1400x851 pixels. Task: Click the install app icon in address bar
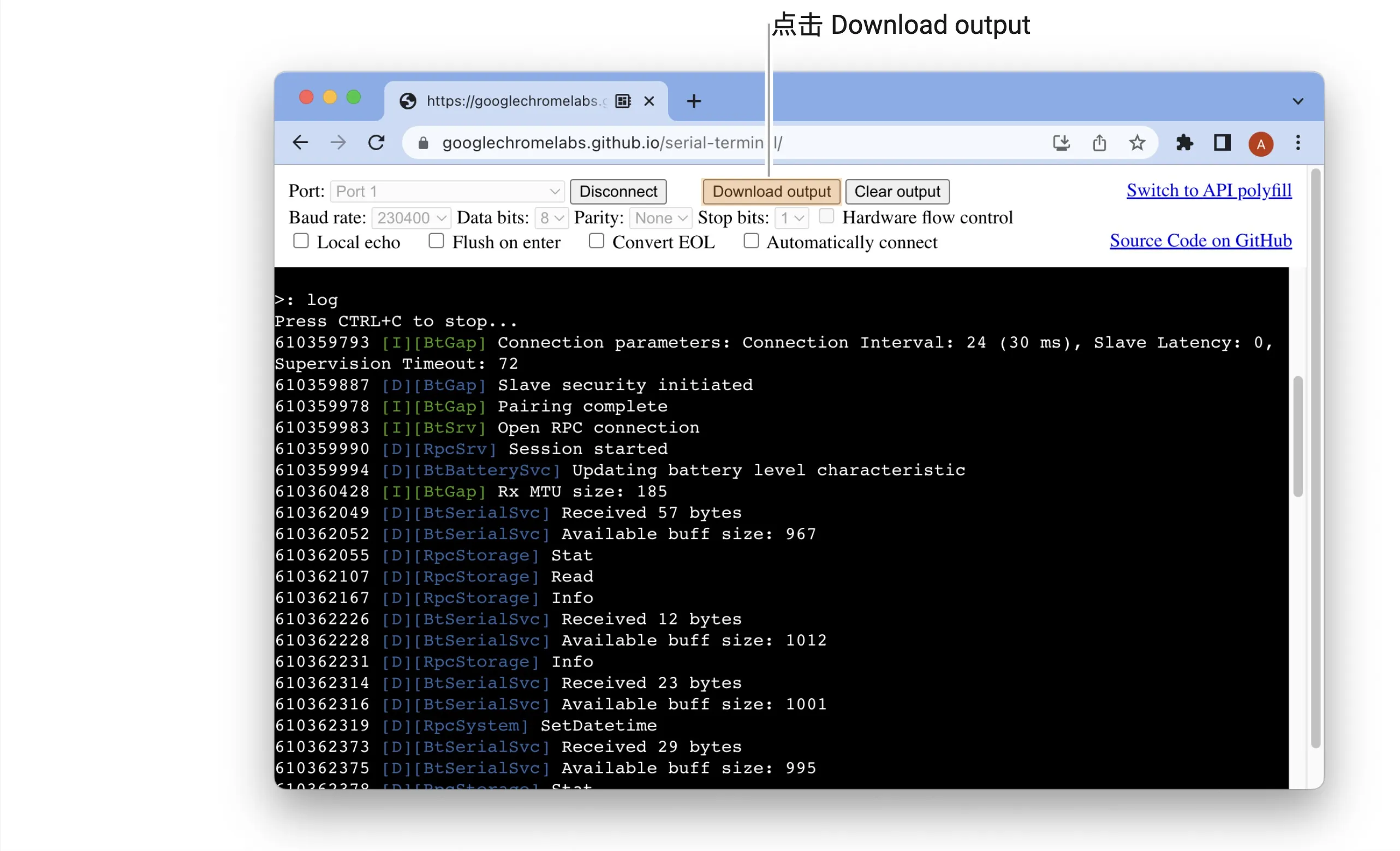click(1062, 142)
